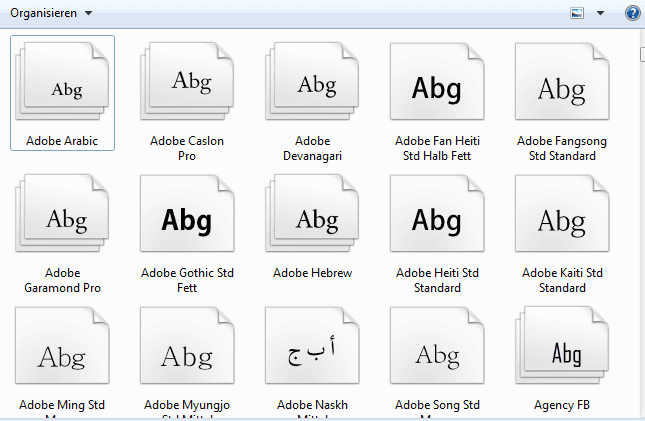
Task: Click the 'Adobe Song Std' label text
Action: coord(437,405)
